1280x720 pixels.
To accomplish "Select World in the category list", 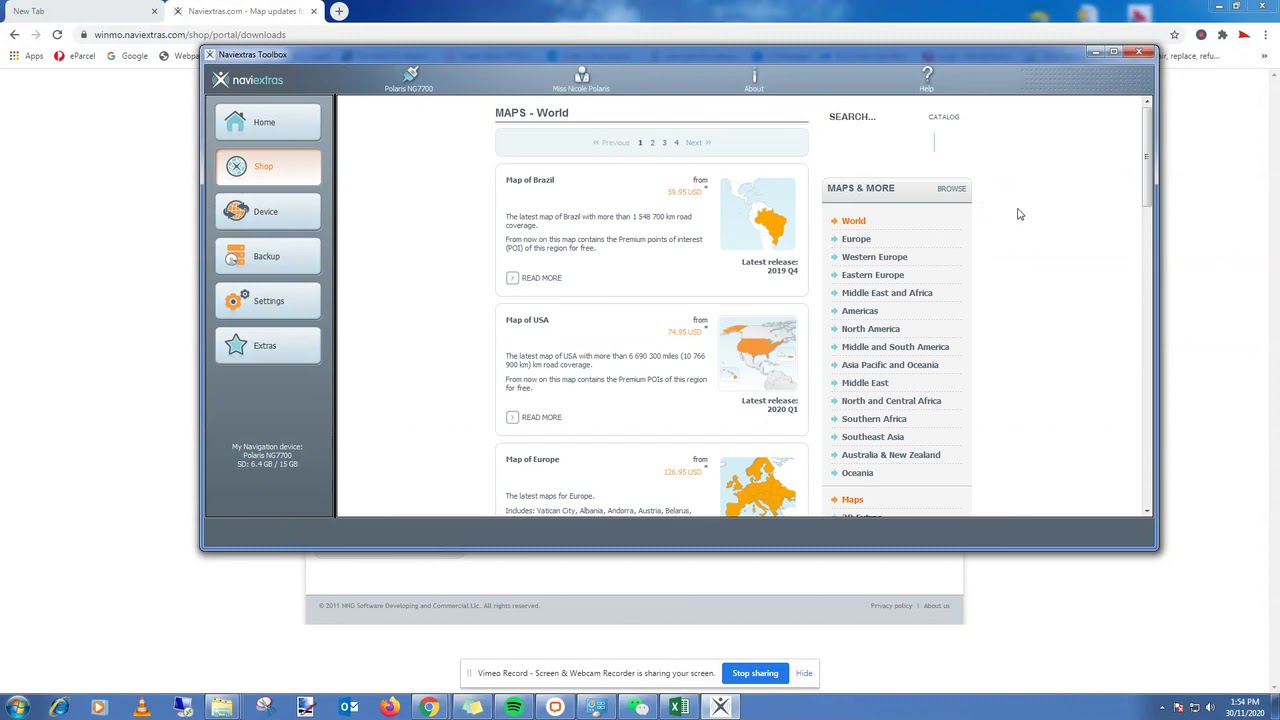I will [x=853, y=221].
